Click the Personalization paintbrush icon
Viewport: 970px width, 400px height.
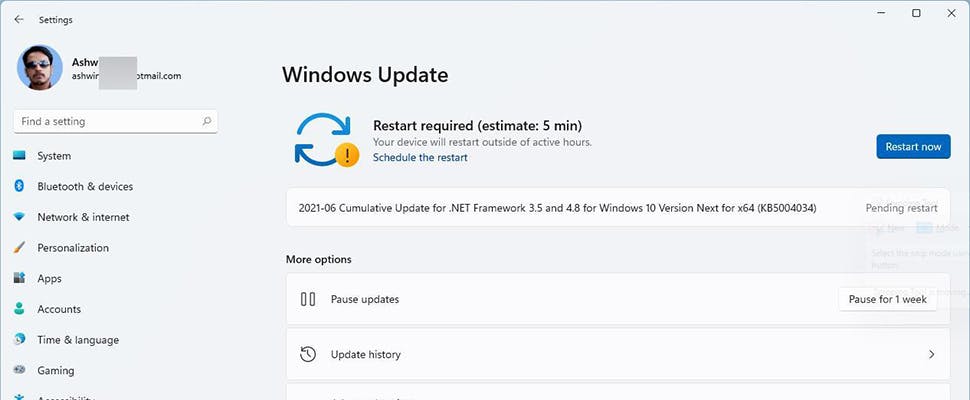pos(19,248)
